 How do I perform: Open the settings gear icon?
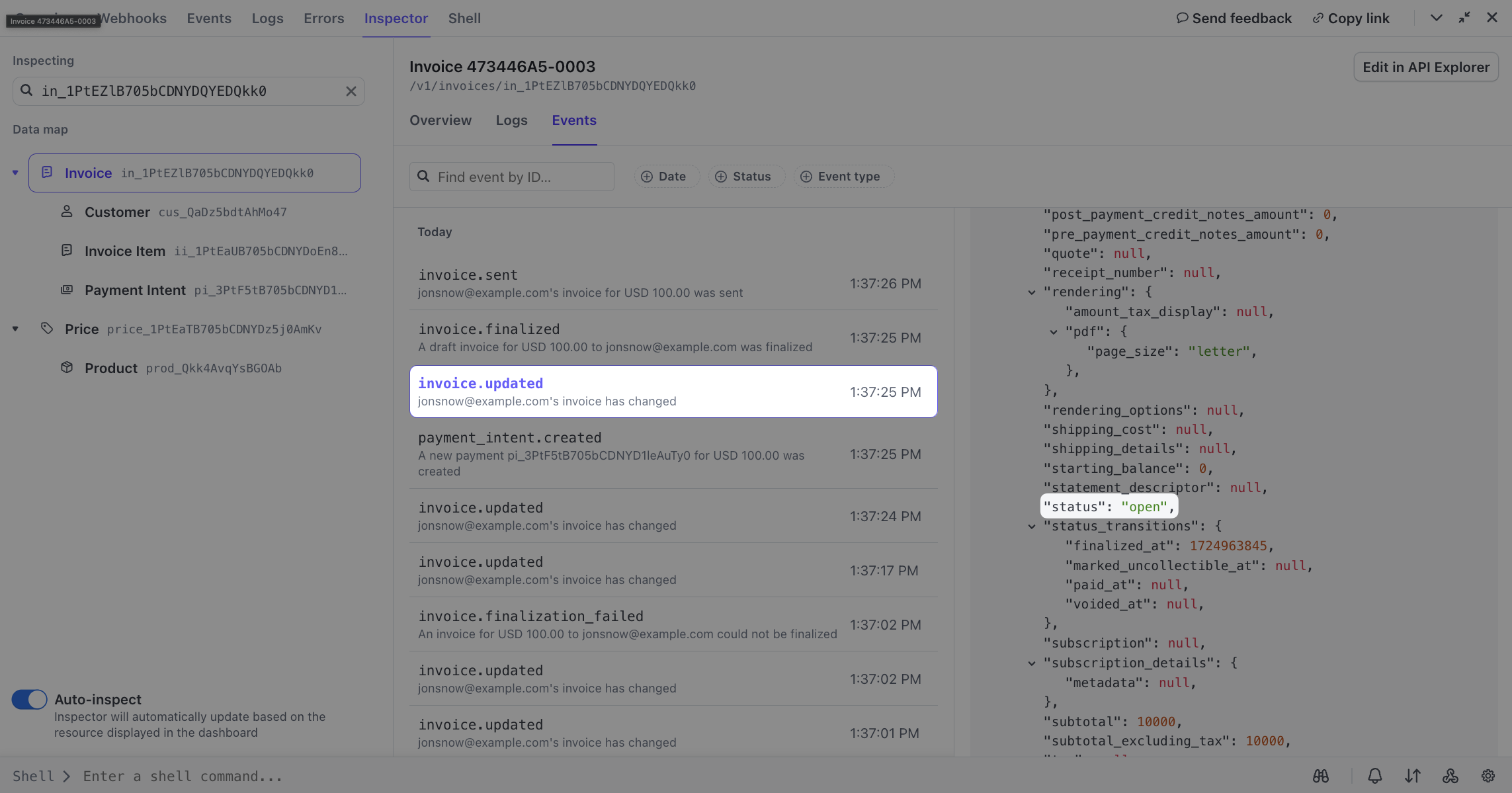point(1488,776)
